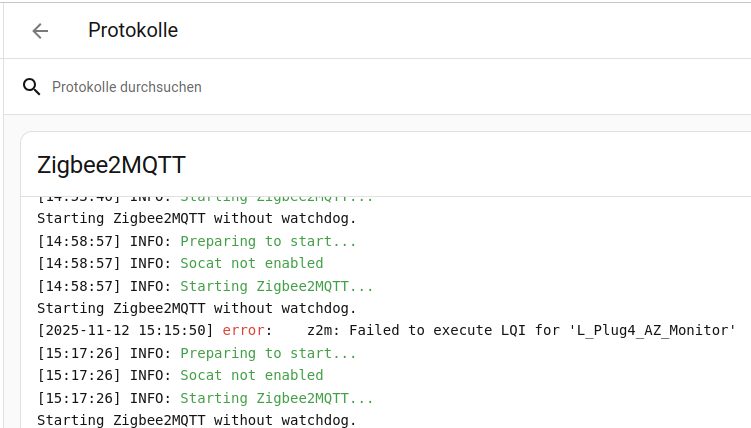The height and width of the screenshot is (428, 751).
Task: Click the last 'Starting Zigbee2MQTT without watchdog.' line
Action: (x=197, y=420)
